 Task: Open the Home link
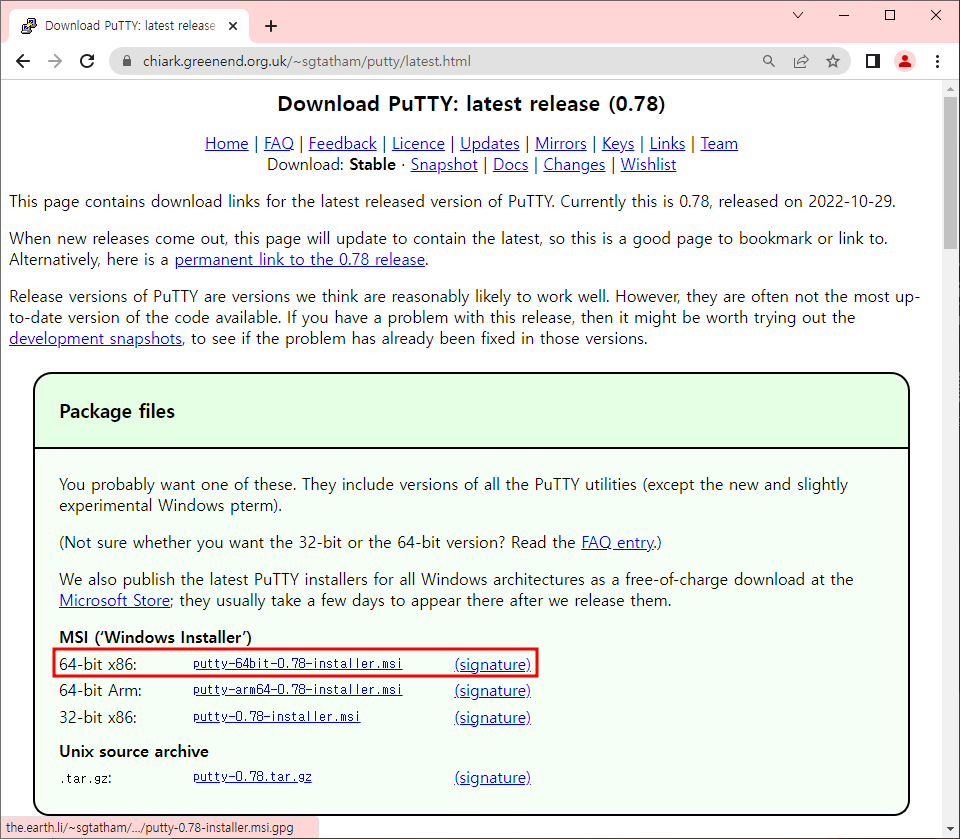(227, 143)
